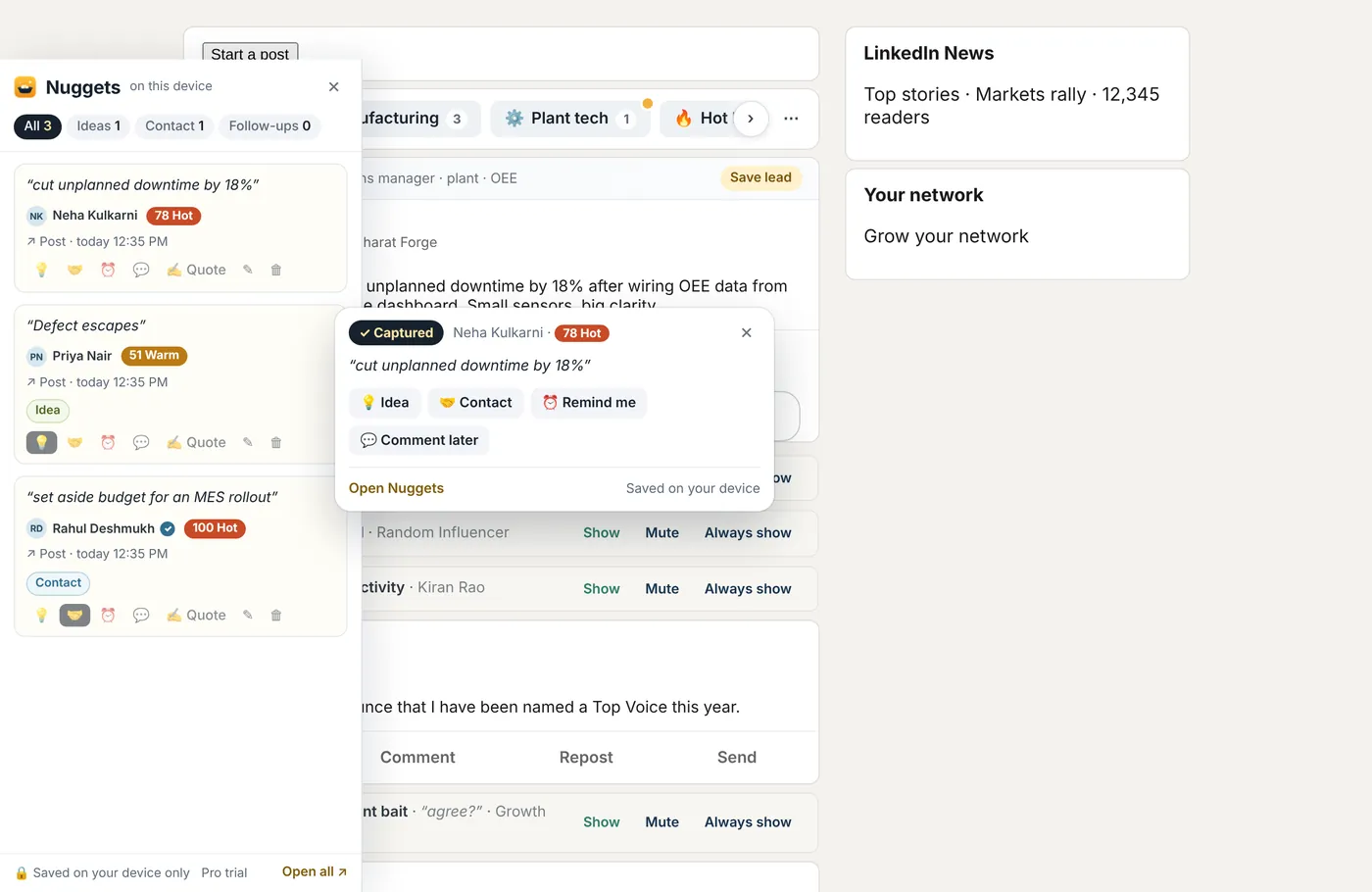Expand topic chips with right chevron arrow

coord(751,119)
